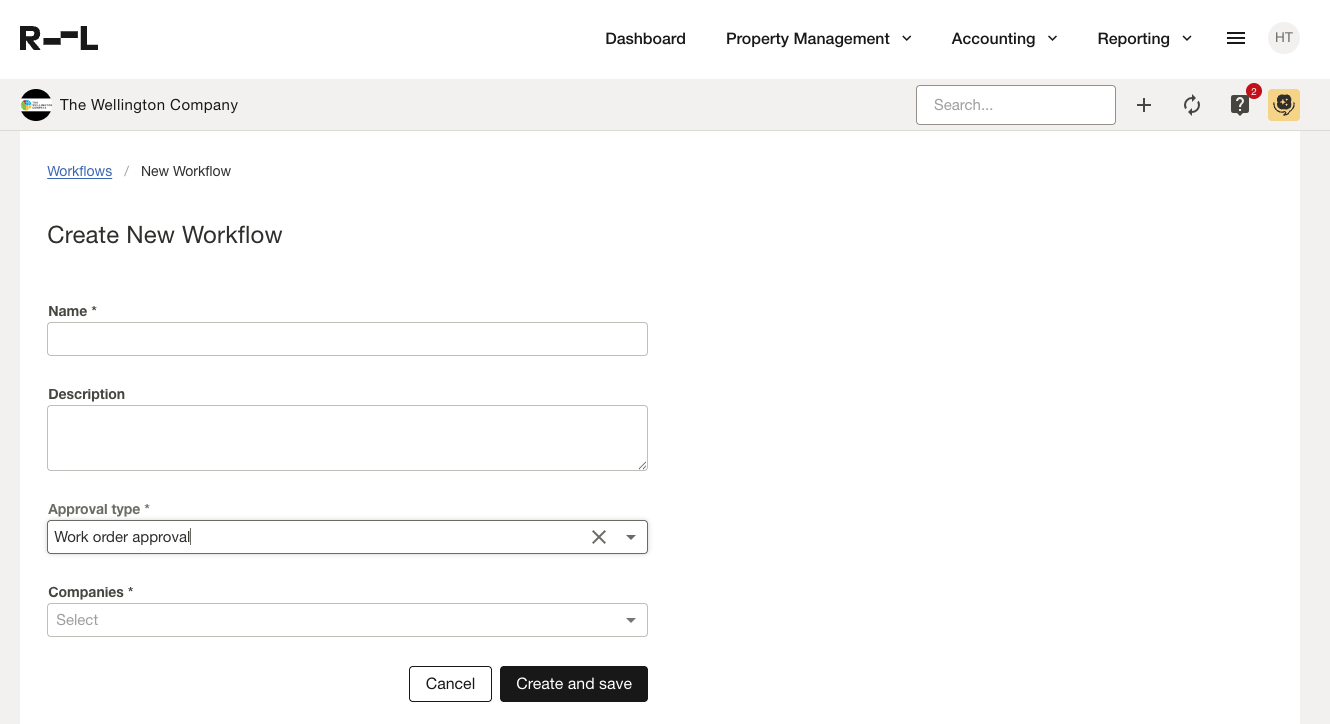Viewport: 1330px width, 724px height.
Task: Focus the workflow Name field
Action: (x=347, y=339)
